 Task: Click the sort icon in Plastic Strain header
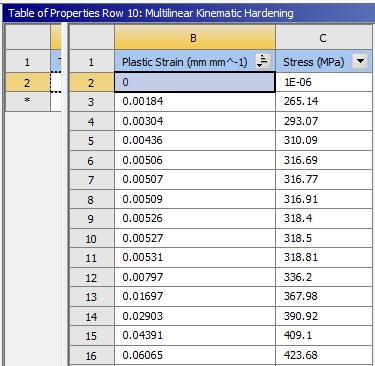[263, 61]
